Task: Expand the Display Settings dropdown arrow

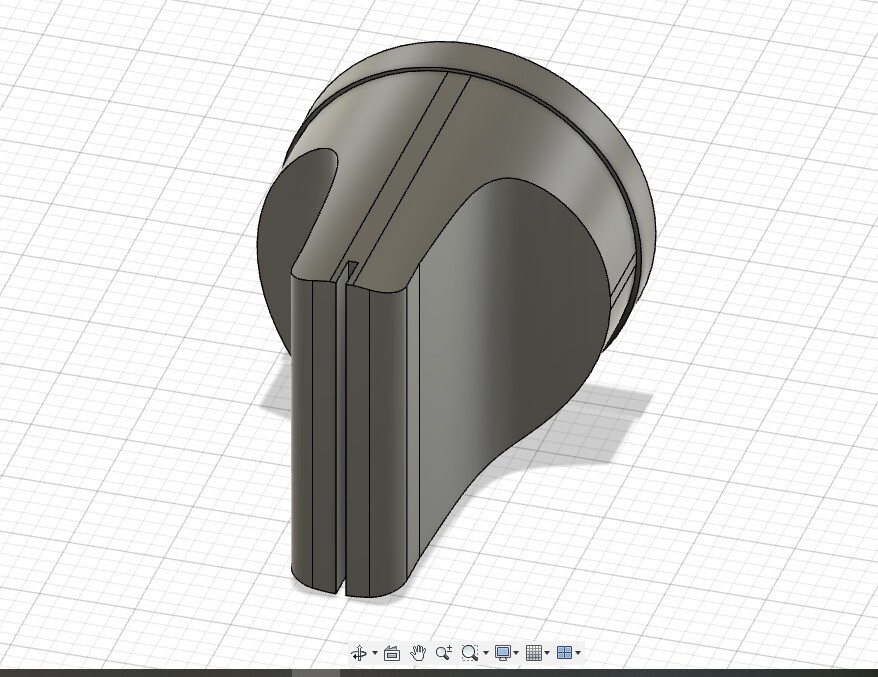Action: [516, 654]
